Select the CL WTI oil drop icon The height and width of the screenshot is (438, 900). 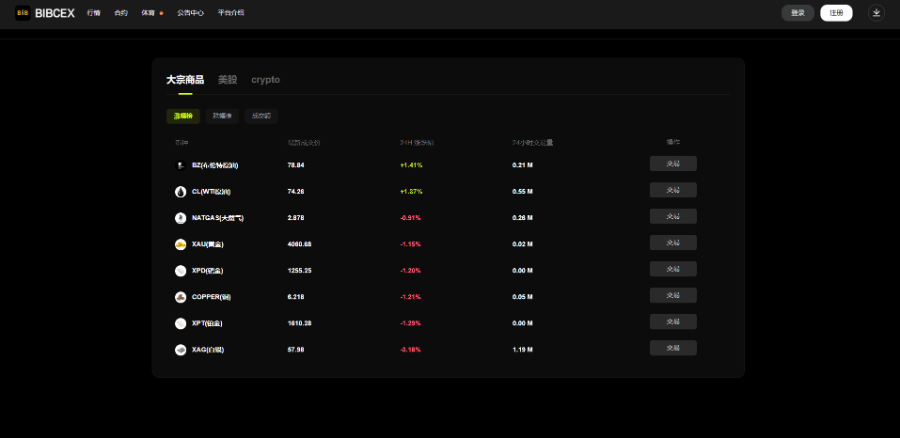click(180, 192)
